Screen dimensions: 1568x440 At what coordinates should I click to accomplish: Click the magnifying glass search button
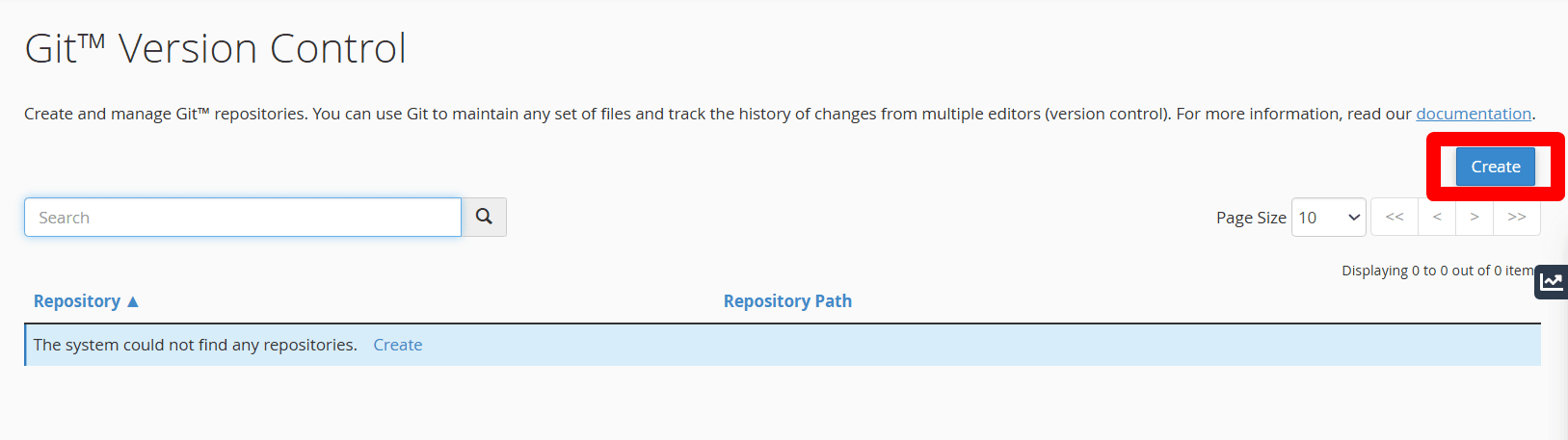[484, 218]
